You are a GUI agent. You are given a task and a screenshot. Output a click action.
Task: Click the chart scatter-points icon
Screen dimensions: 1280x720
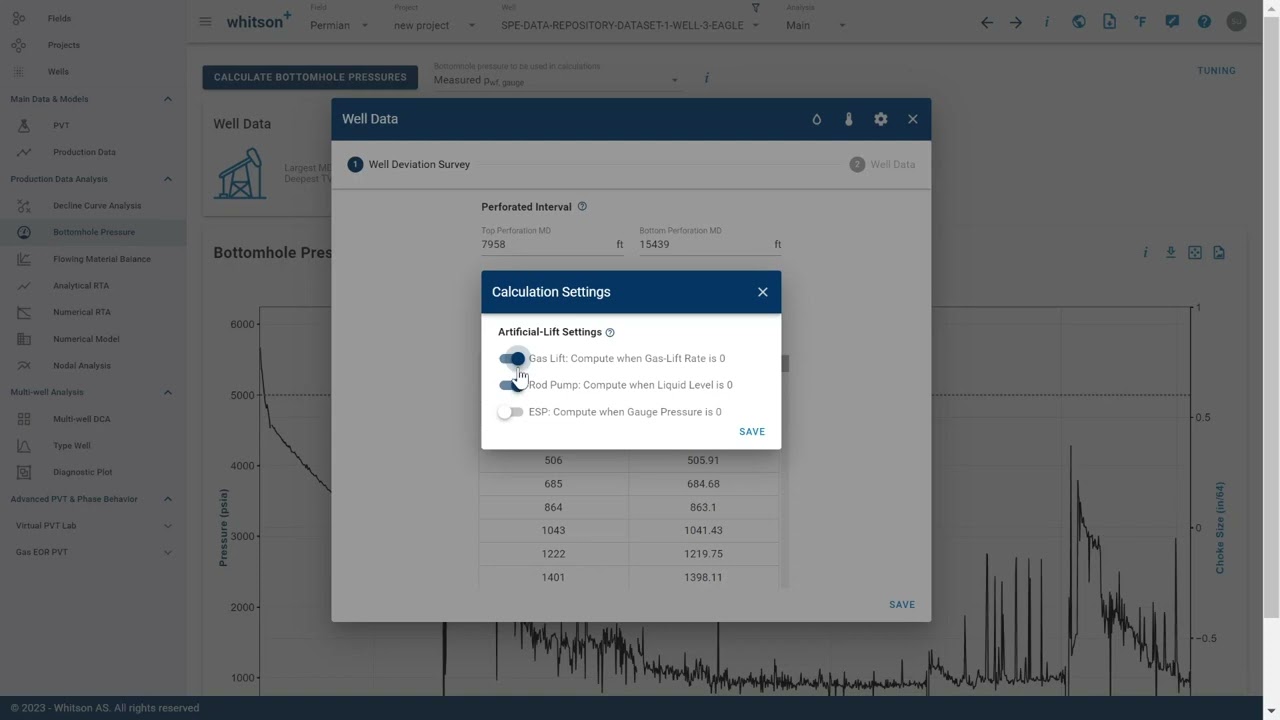(1195, 253)
